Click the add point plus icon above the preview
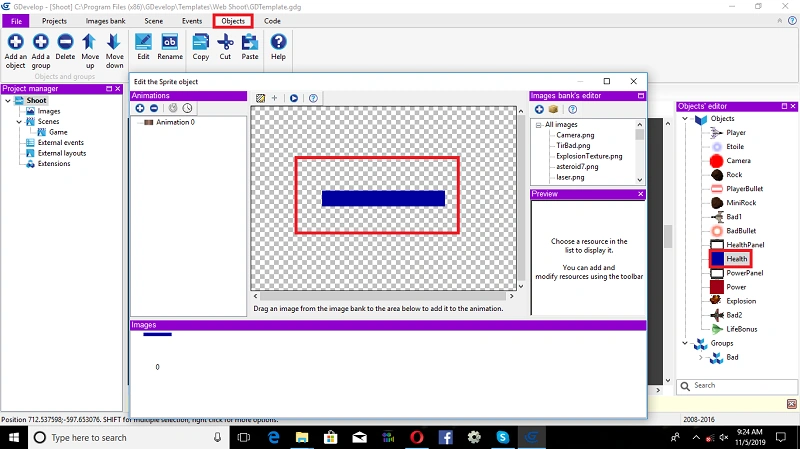The width and height of the screenshot is (800, 449). pyautogui.click(x=274, y=98)
